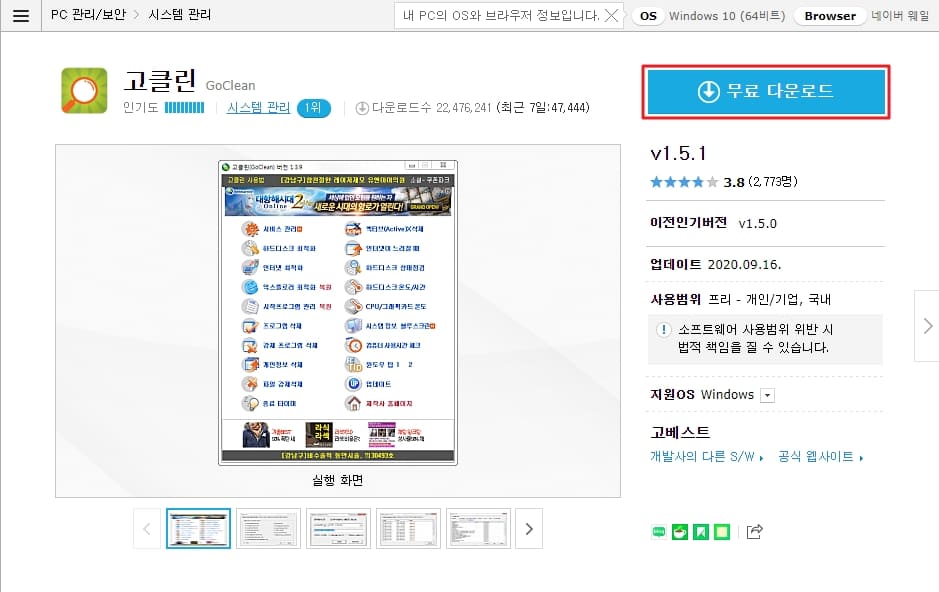Click the large GoClean execution screenshot
This screenshot has height=592, width=939.
[x=338, y=312]
